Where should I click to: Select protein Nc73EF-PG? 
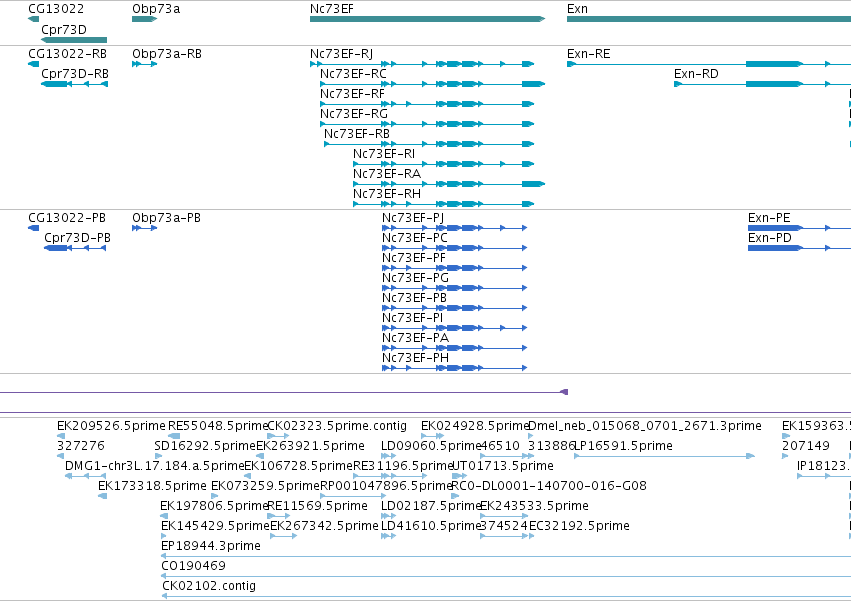point(415,278)
